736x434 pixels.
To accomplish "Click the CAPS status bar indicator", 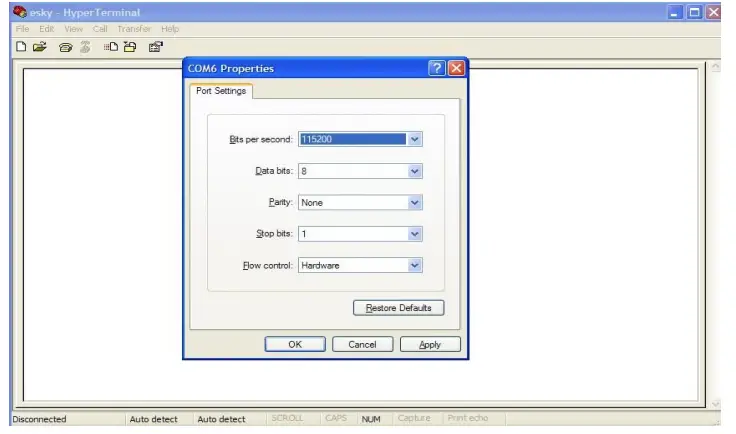I will click(x=336, y=418).
